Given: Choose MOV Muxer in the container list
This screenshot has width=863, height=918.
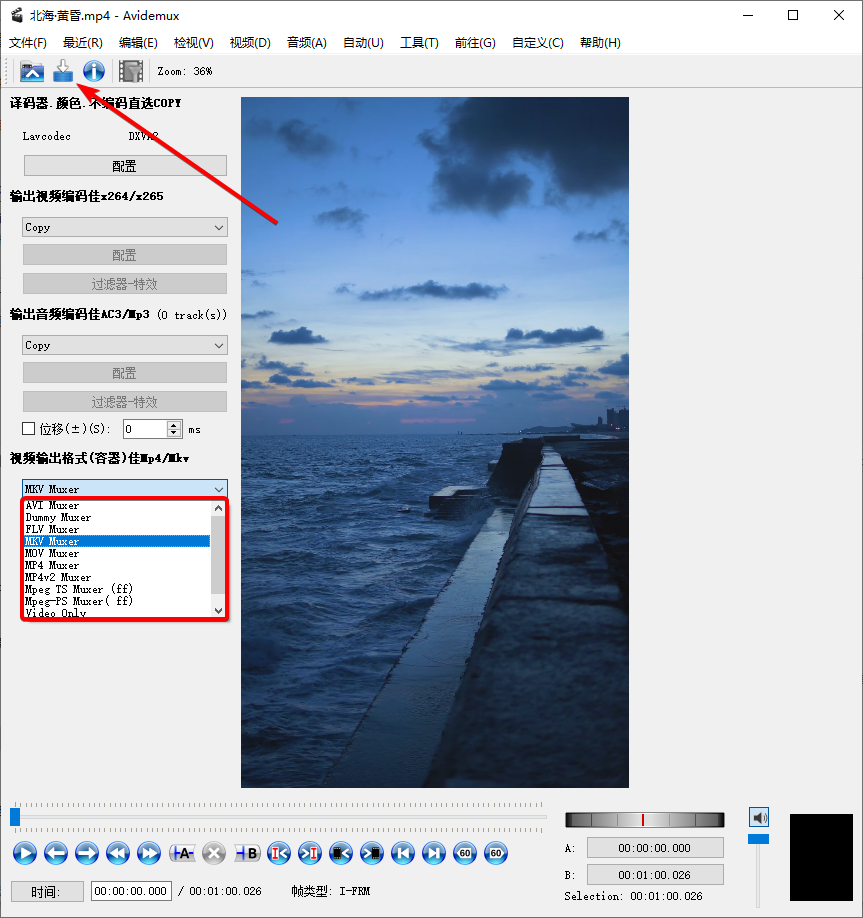Looking at the screenshot, I should [52, 554].
